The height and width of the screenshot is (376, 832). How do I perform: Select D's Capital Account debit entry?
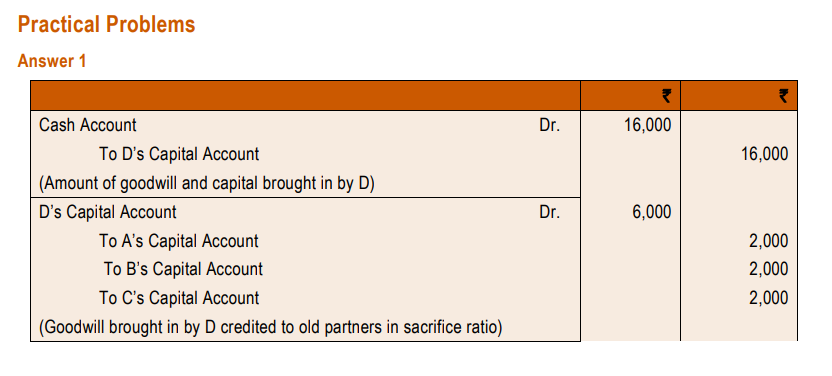point(108,212)
